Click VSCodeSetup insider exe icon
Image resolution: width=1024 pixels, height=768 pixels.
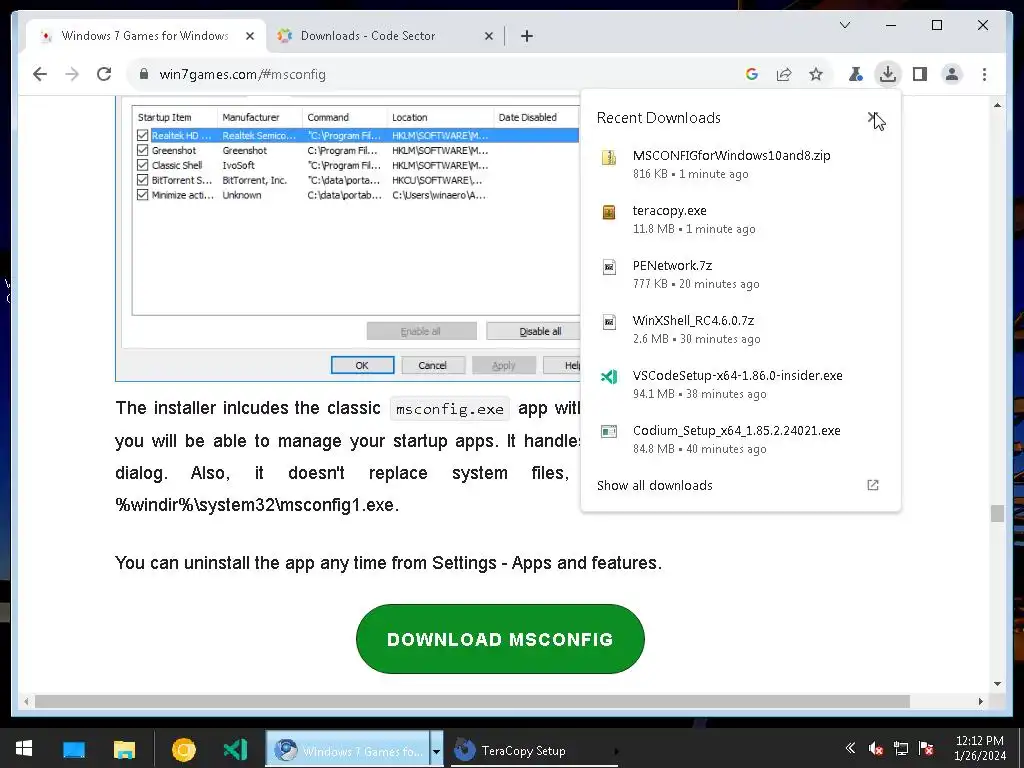pyautogui.click(x=609, y=377)
